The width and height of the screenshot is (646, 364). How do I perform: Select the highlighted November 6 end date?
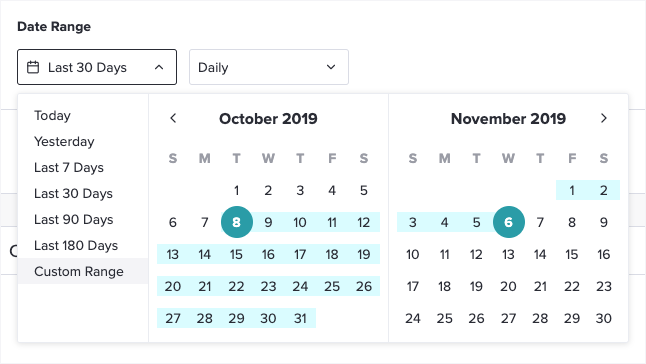(x=508, y=222)
